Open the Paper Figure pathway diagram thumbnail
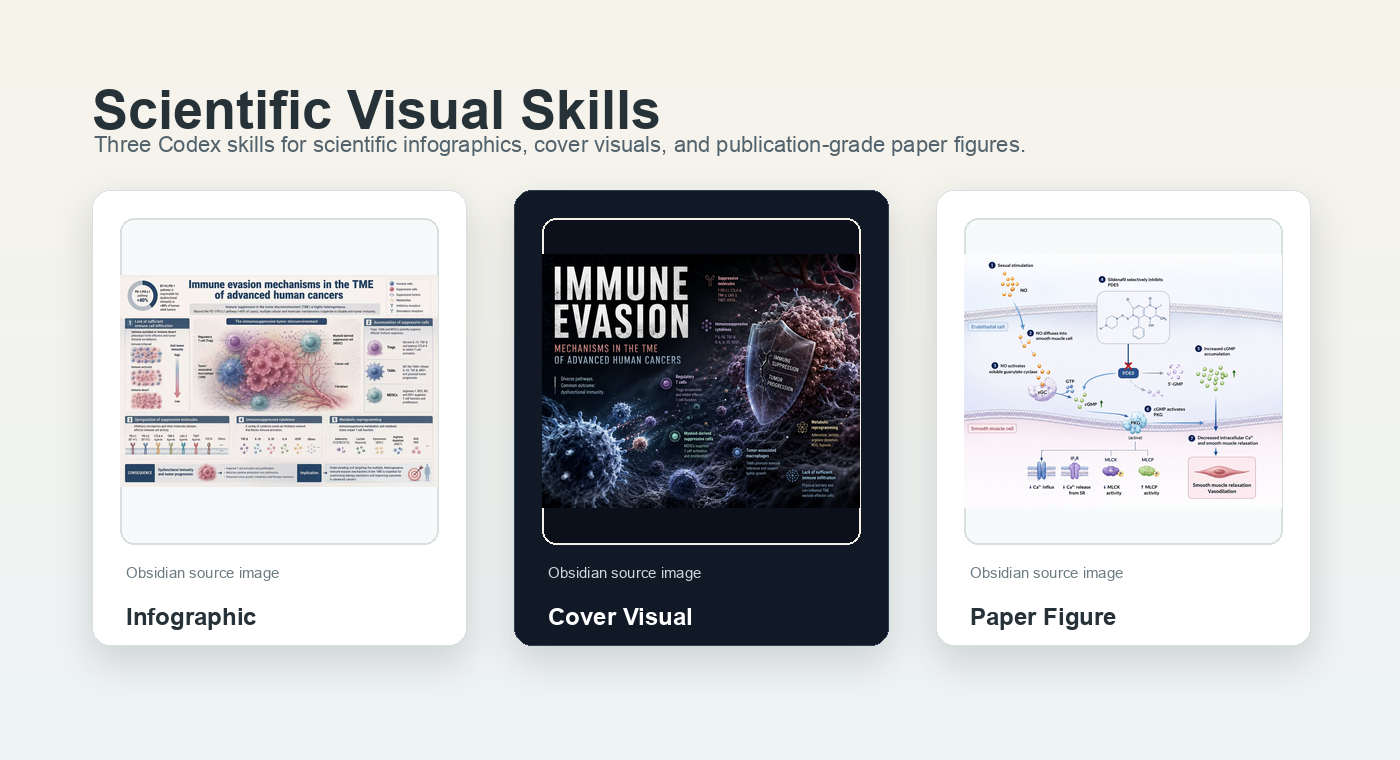 (1123, 381)
